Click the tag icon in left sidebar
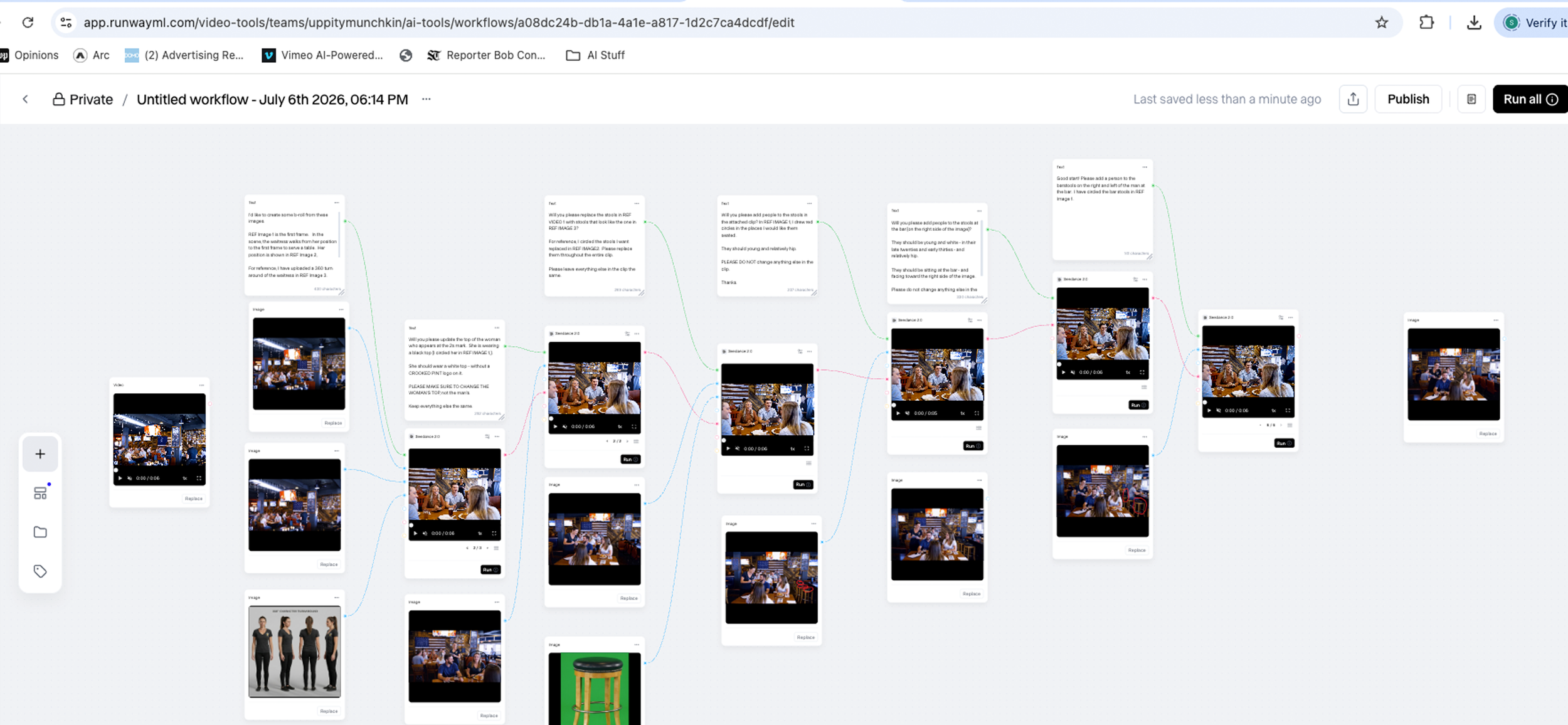 pos(40,571)
